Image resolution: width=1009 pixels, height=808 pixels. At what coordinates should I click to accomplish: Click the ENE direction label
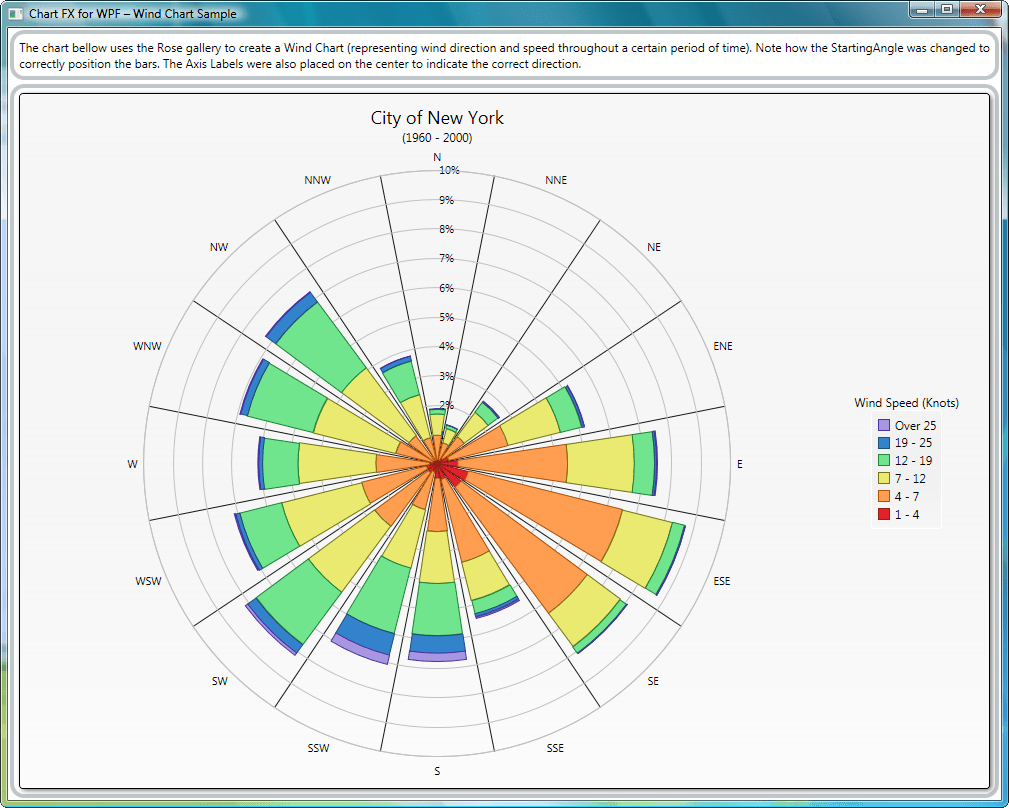[x=722, y=346]
